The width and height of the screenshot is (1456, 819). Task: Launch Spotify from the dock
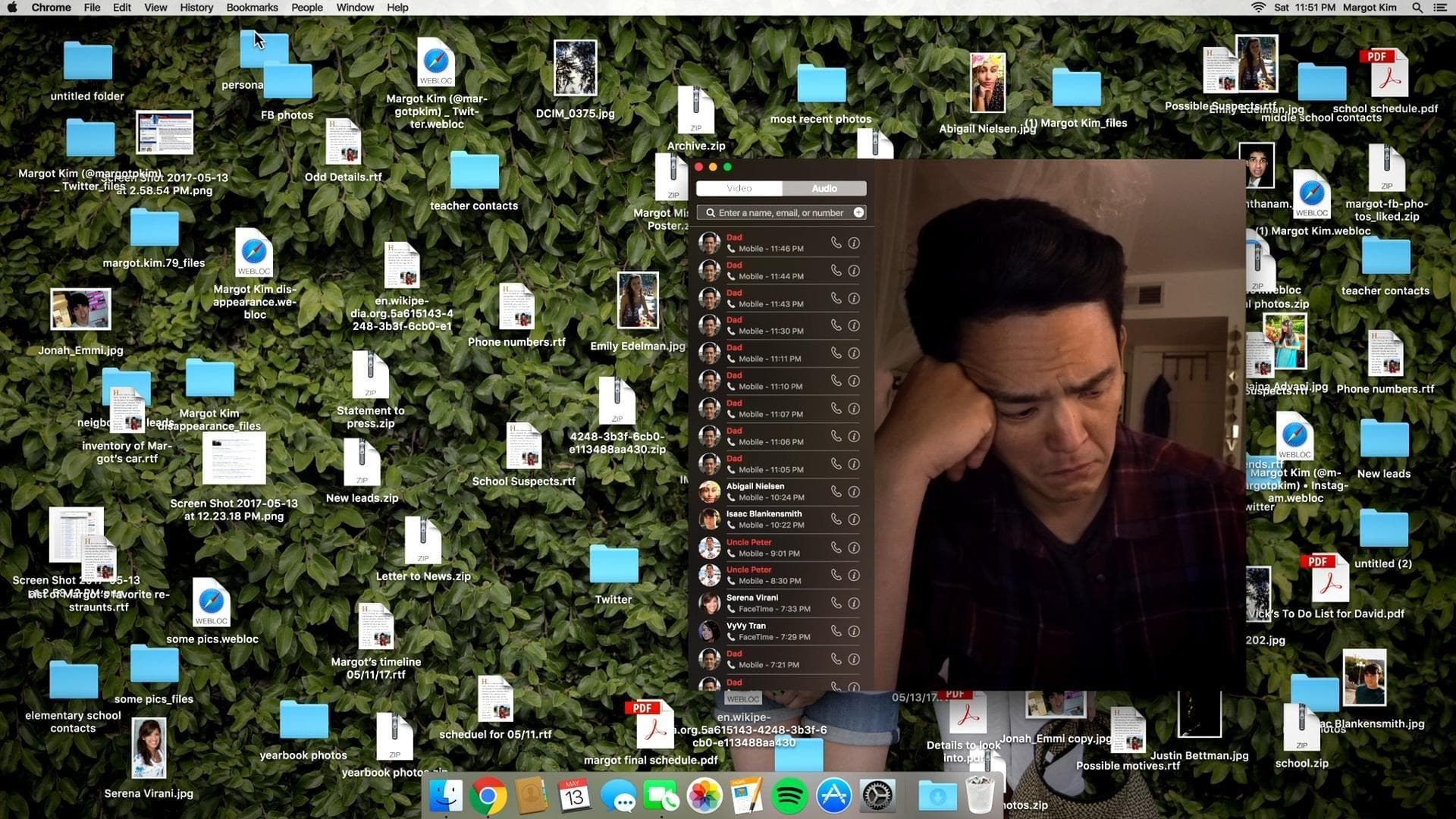(x=789, y=795)
